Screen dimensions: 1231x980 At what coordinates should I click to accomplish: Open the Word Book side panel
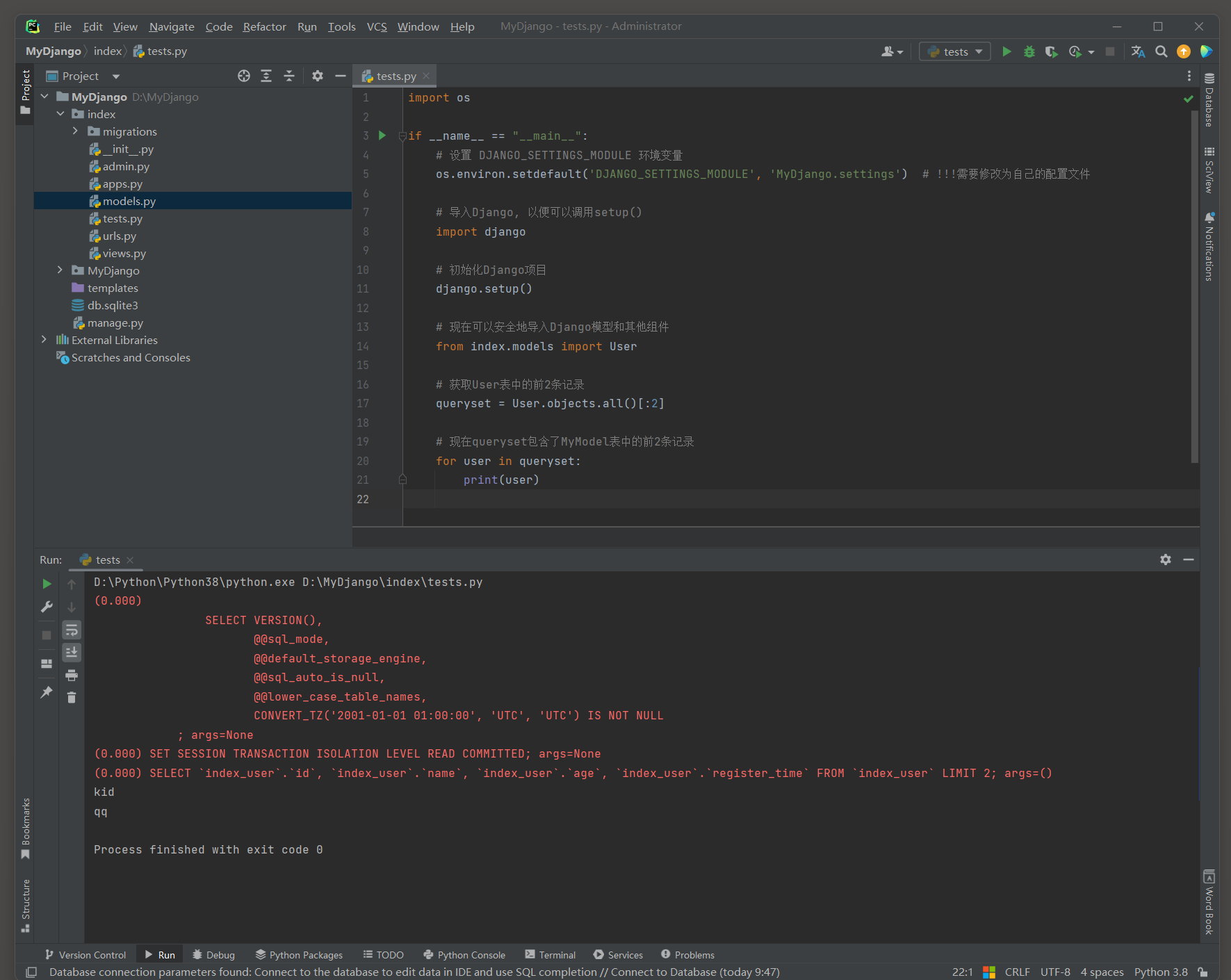point(1209,901)
